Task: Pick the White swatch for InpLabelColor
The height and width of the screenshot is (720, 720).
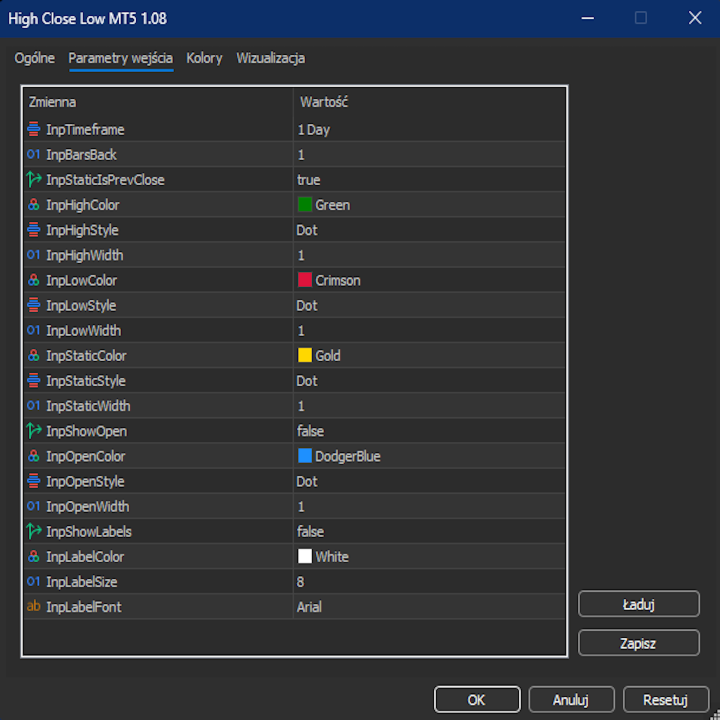Action: pyautogui.click(x=305, y=556)
